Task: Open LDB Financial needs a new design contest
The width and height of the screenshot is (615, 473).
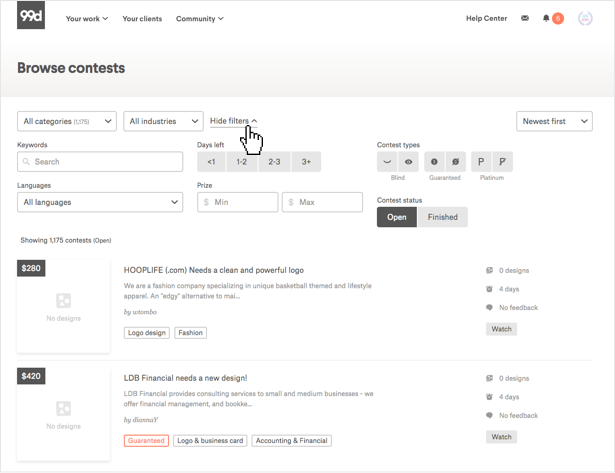Action: [185, 377]
